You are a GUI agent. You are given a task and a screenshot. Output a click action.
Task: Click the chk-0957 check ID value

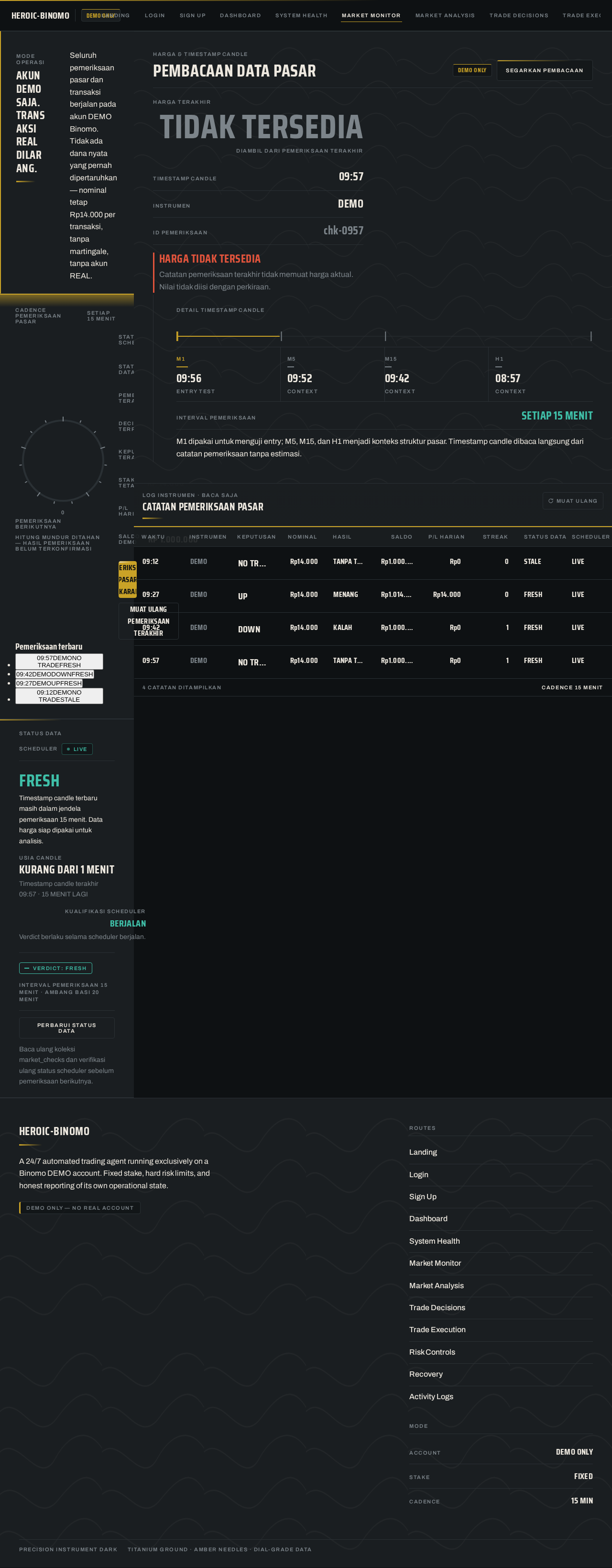click(343, 231)
